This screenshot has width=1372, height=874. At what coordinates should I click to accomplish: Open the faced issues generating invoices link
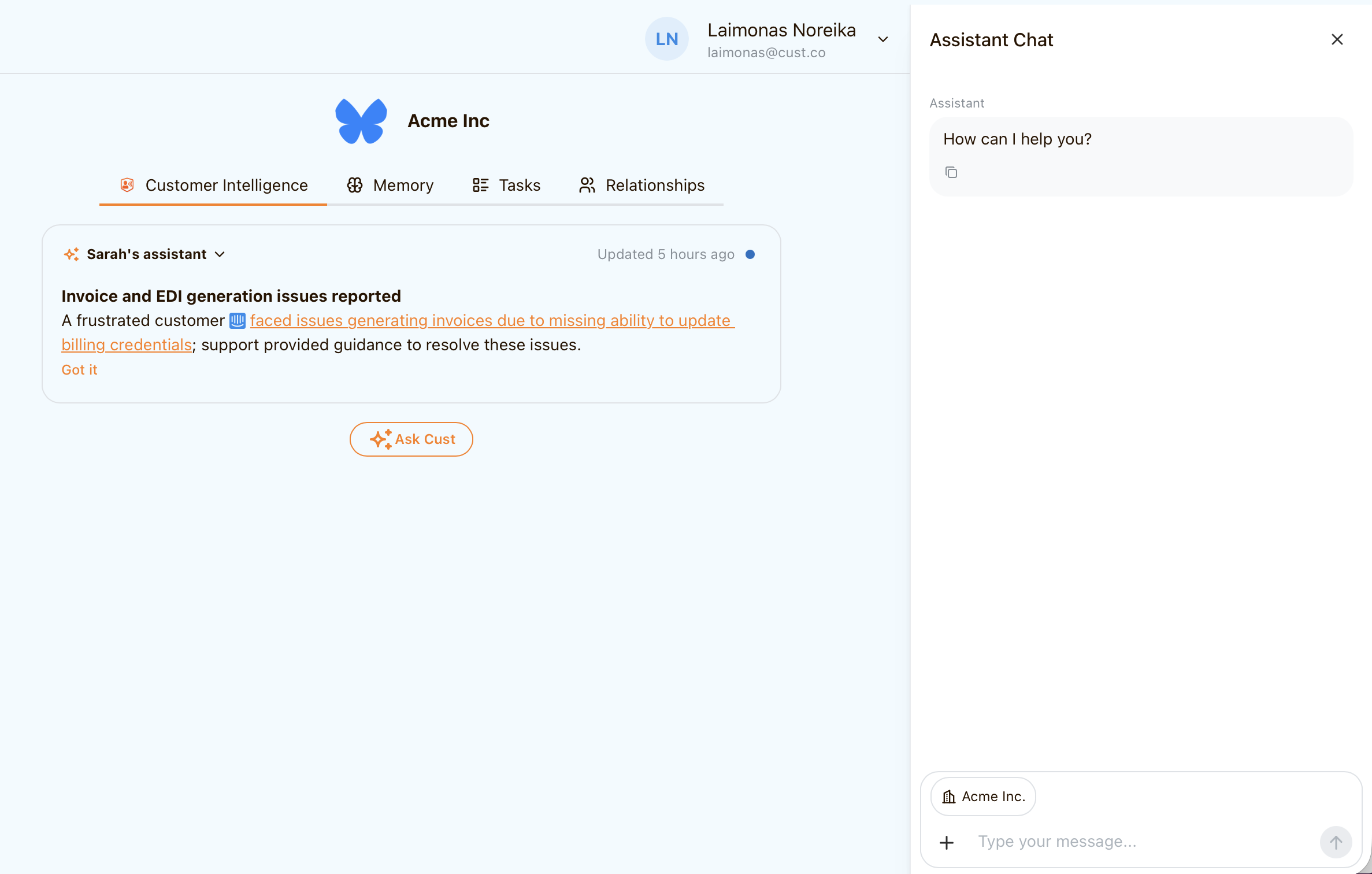(x=491, y=321)
